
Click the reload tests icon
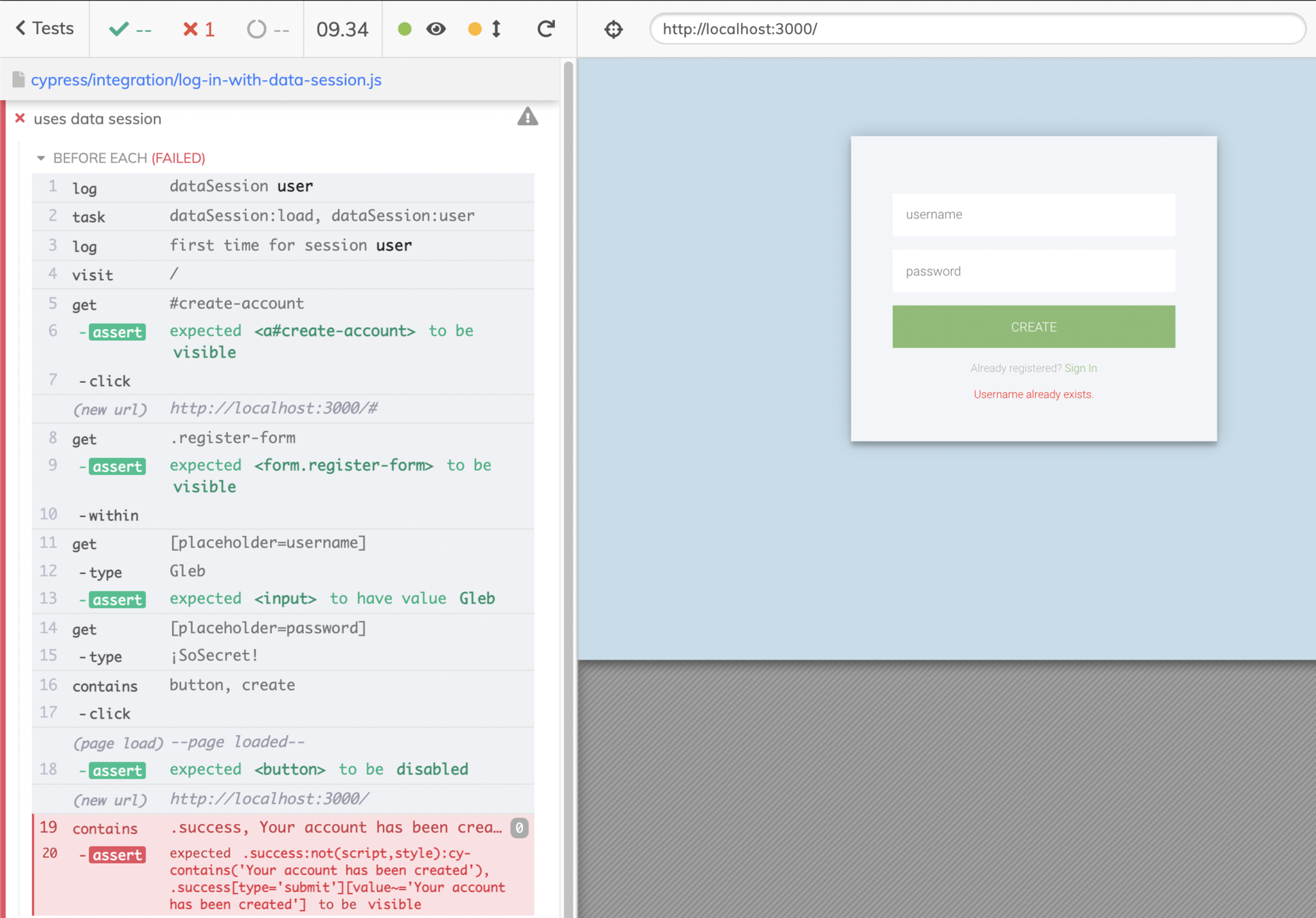[545, 29]
